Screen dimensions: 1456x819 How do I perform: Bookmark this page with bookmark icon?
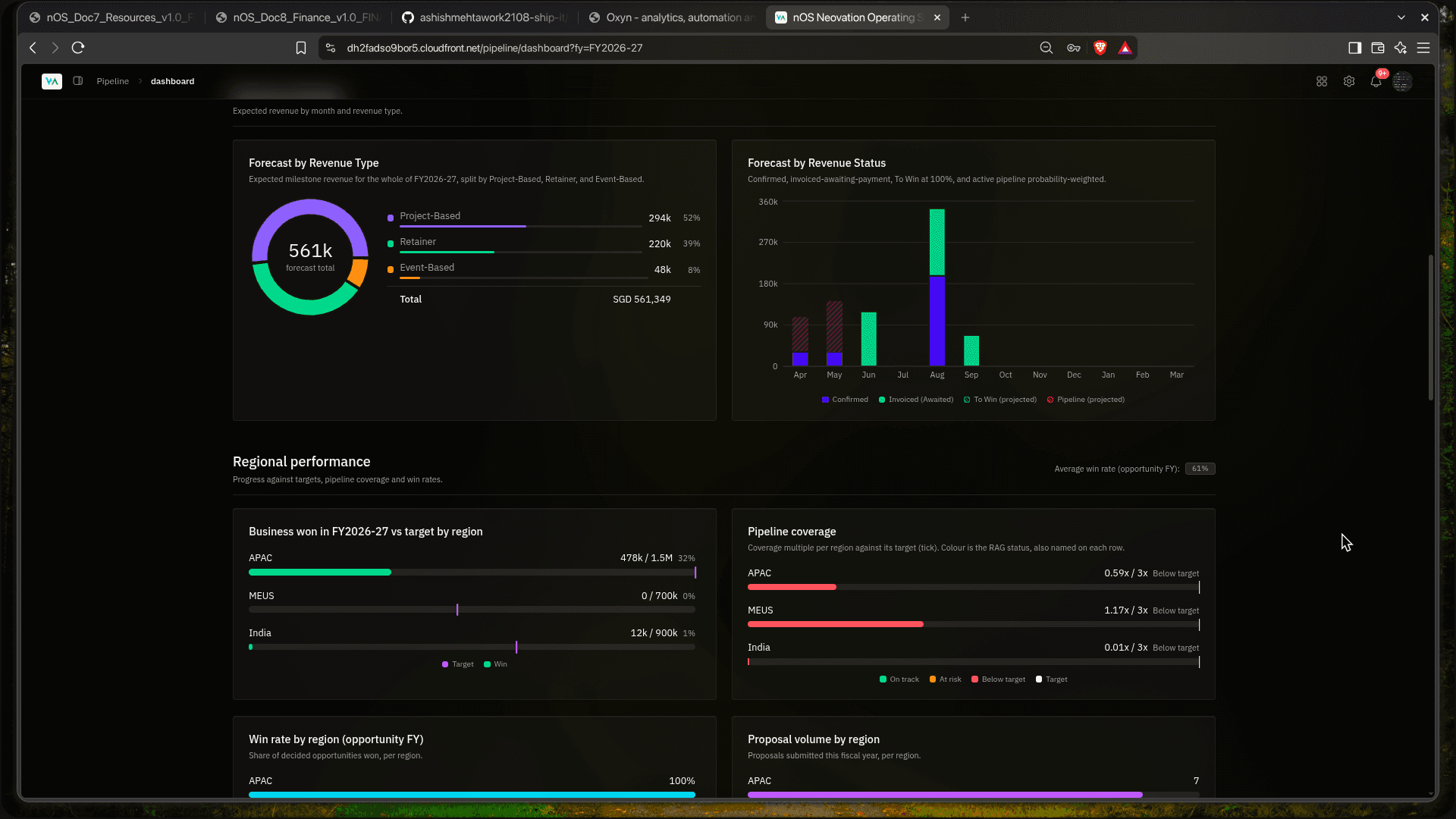point(301,48)
